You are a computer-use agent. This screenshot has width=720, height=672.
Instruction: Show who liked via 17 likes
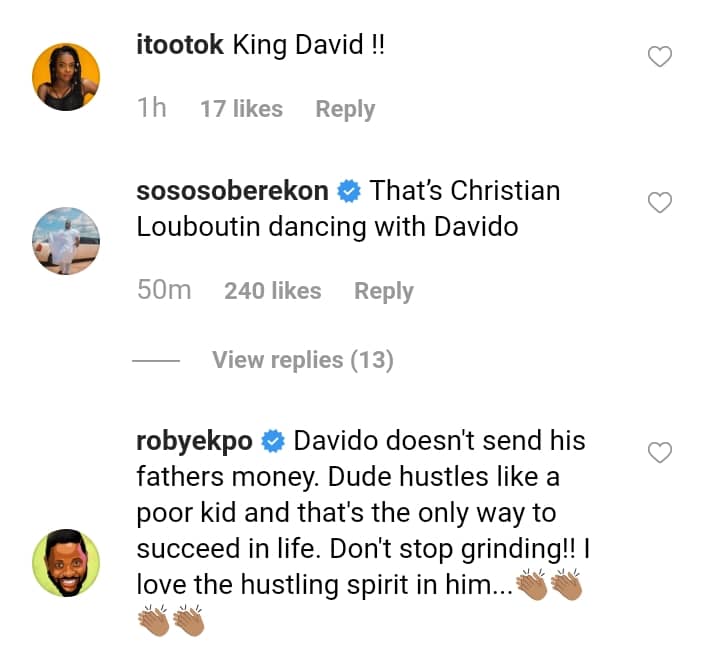pyautogui.click(x=241, y=109)
